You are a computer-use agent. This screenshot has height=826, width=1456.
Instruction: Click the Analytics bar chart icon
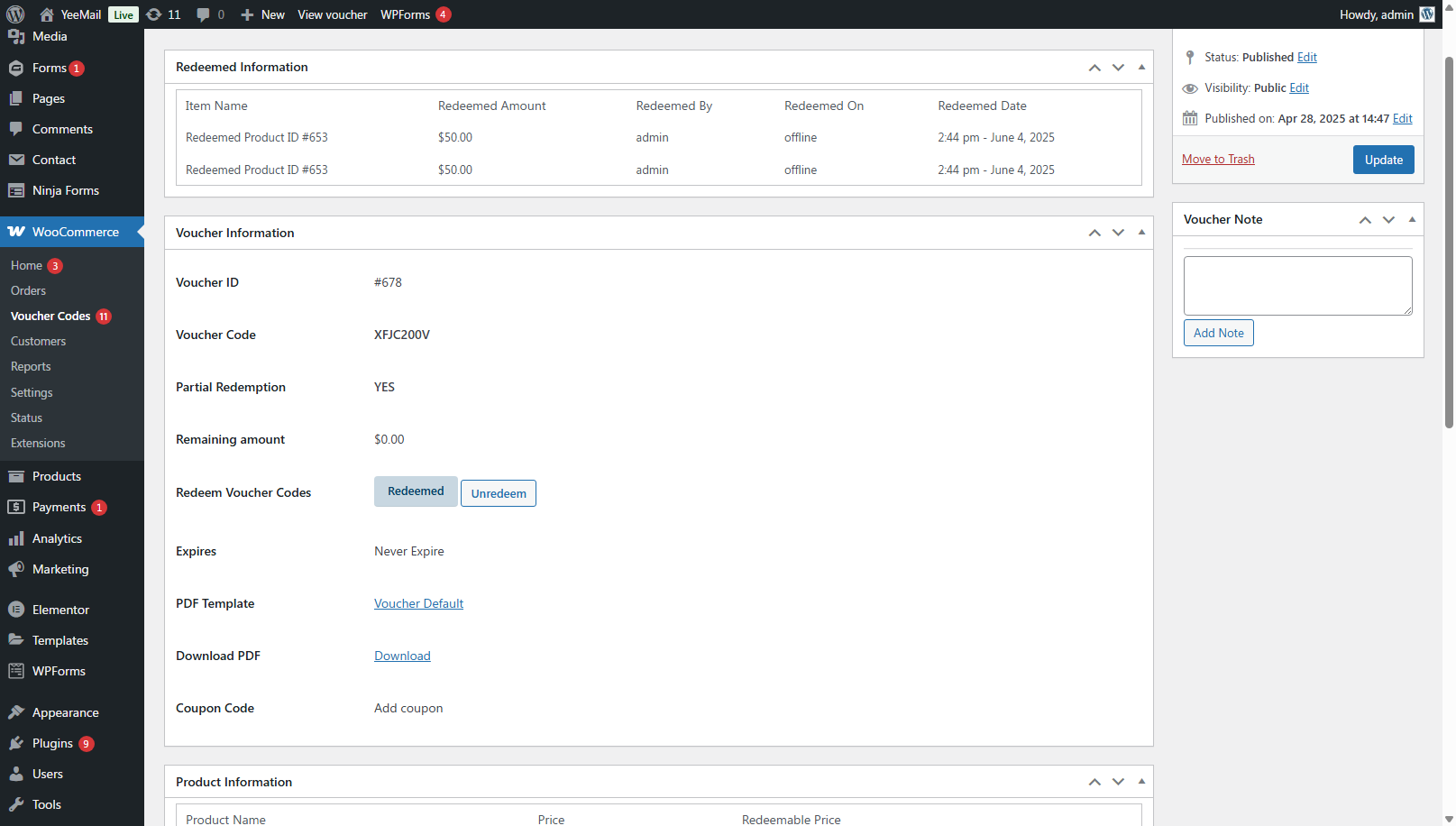coord(16,538)
